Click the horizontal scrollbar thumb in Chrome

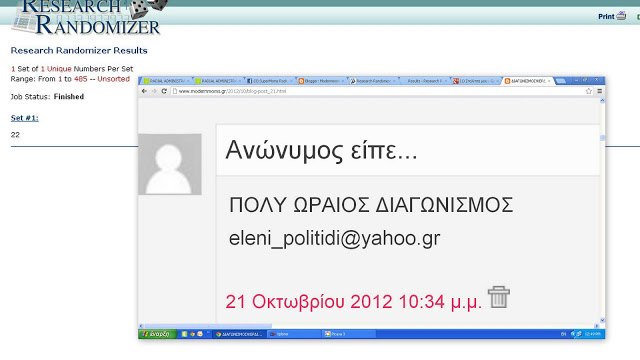208,326
